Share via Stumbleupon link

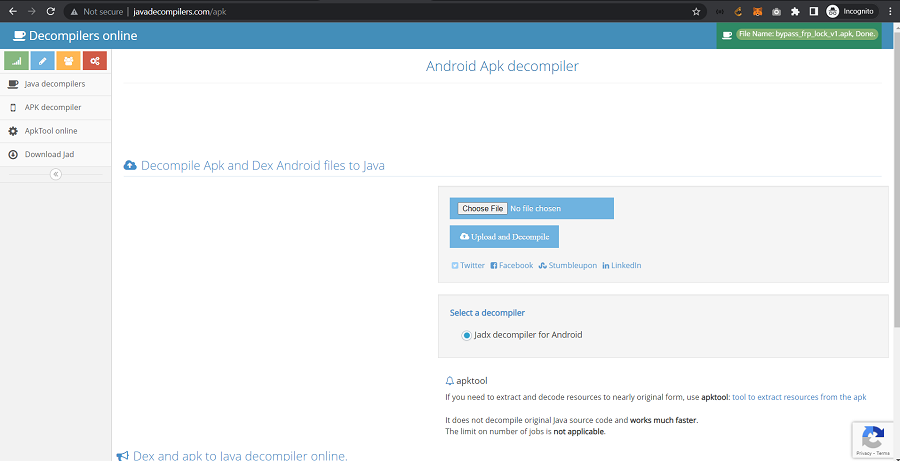(568, 265)
